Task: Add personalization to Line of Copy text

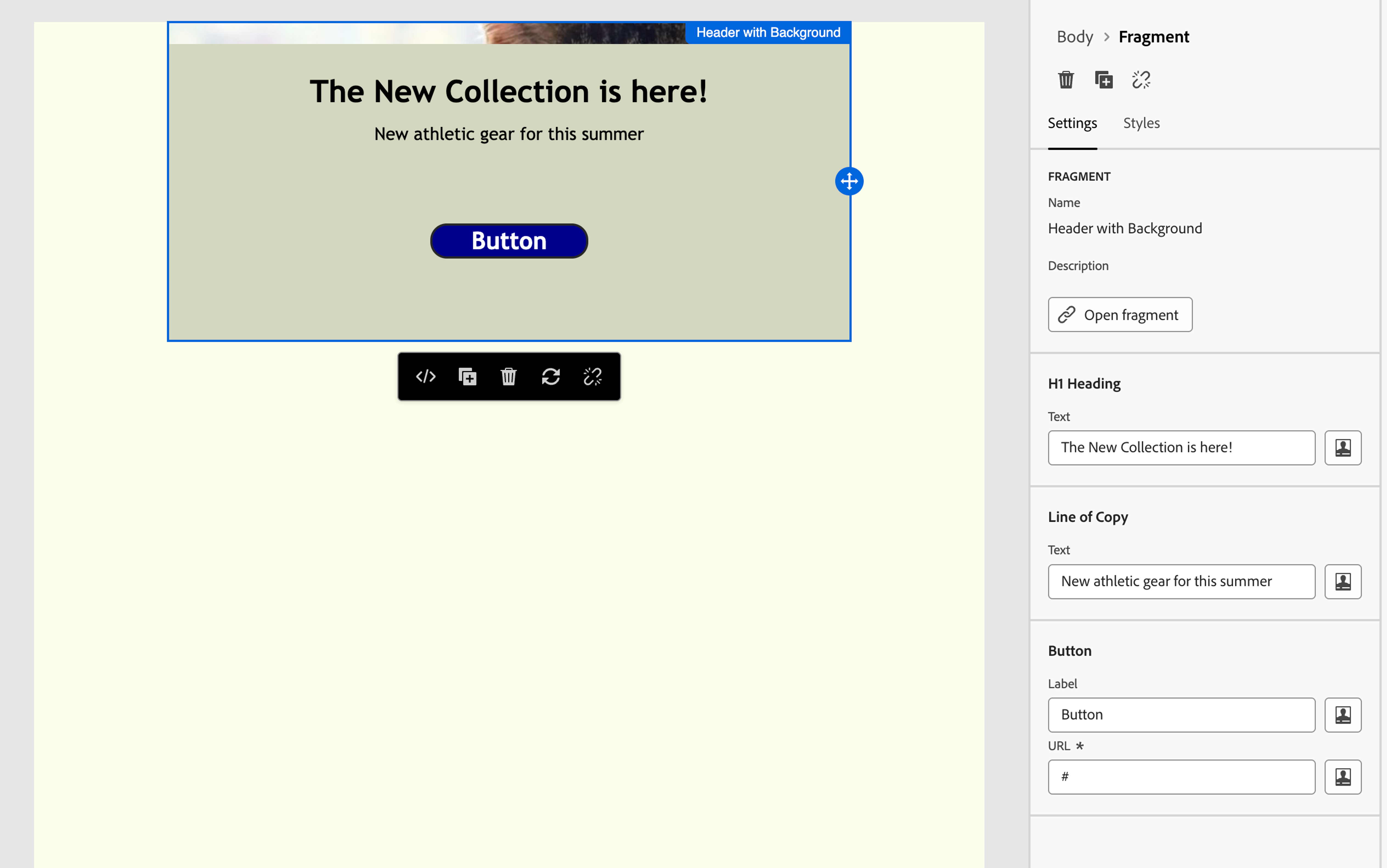Action: point(1343,582)
